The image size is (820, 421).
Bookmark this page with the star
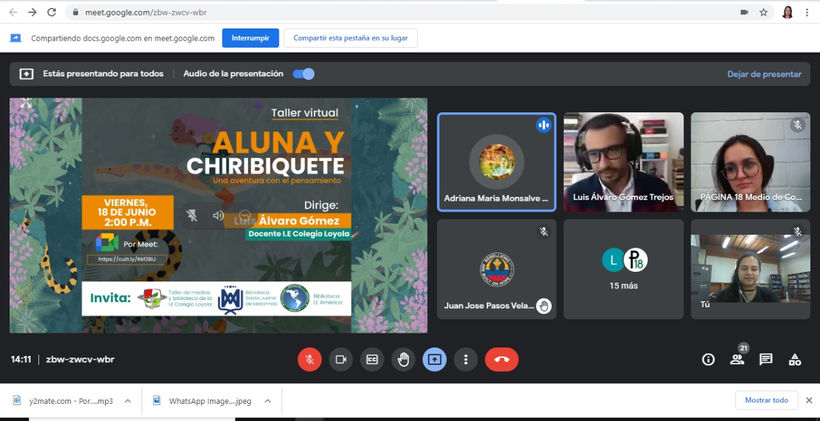tap(764, 12)
